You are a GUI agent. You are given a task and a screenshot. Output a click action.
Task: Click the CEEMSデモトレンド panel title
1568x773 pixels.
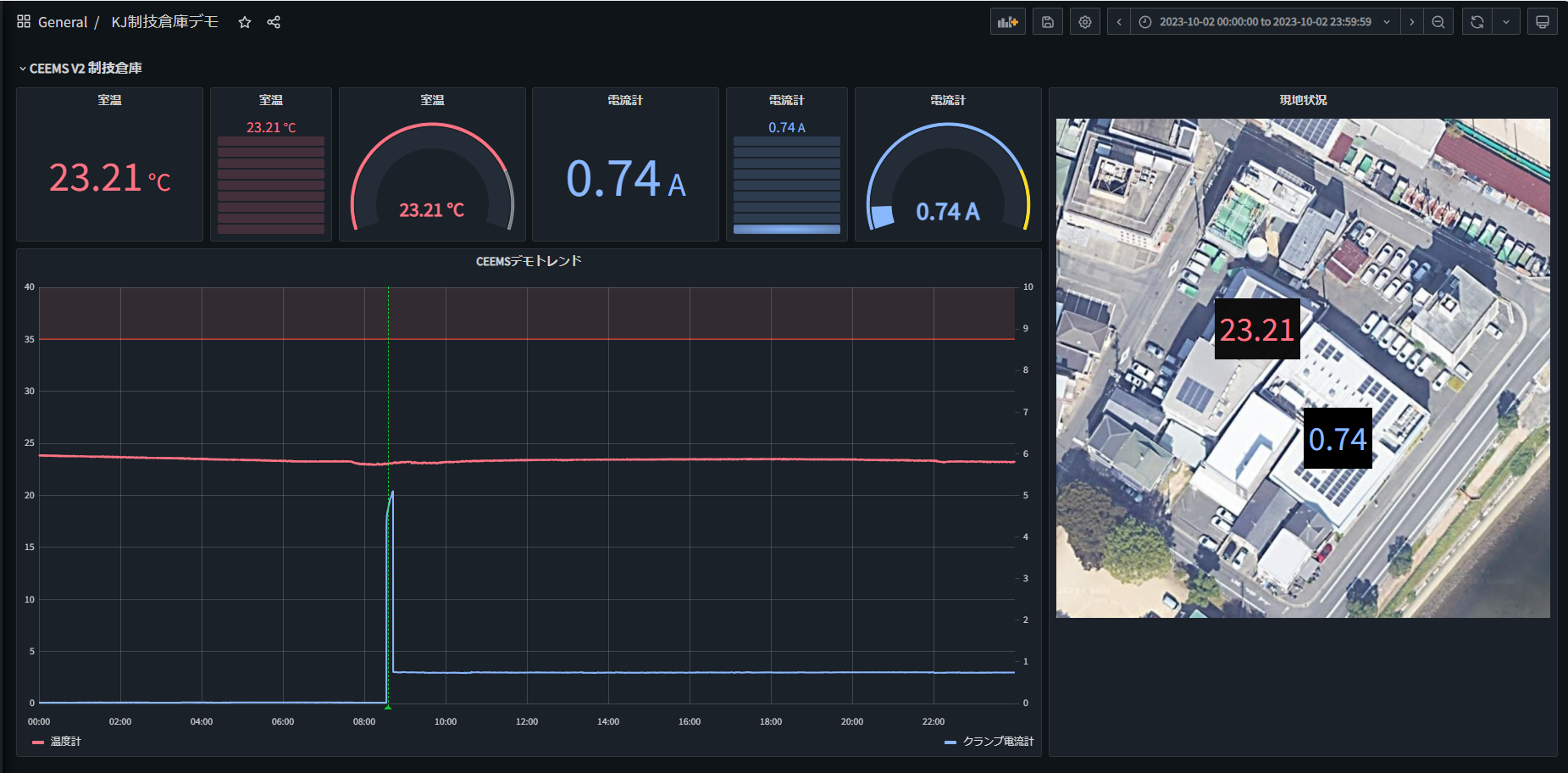(529, 261)
